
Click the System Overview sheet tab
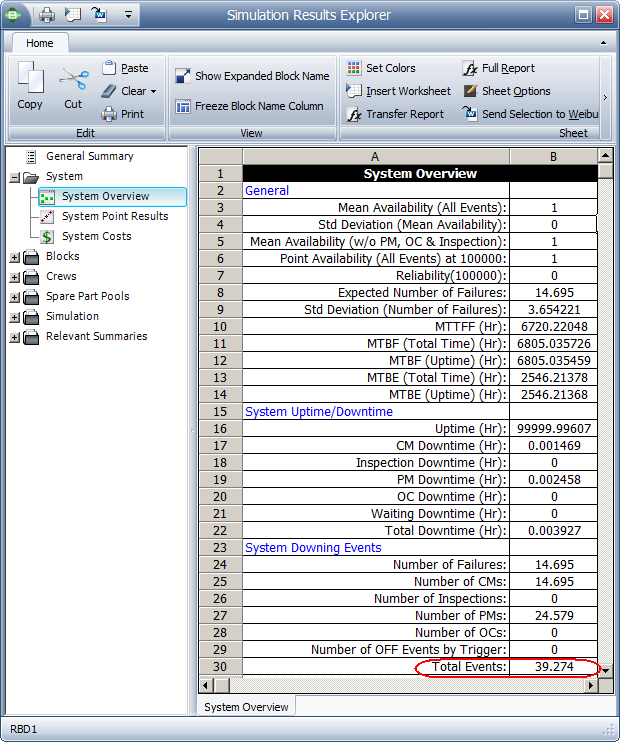tap(246, 707)
